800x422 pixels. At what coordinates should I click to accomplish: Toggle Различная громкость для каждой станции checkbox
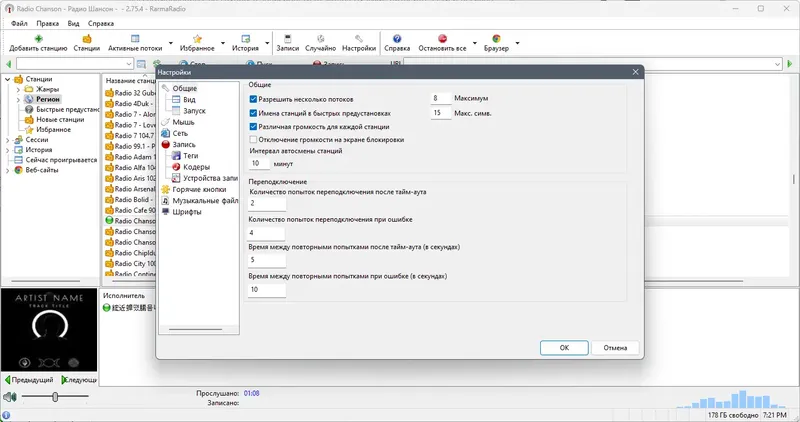pyautogui.click(x=253, y=127)
